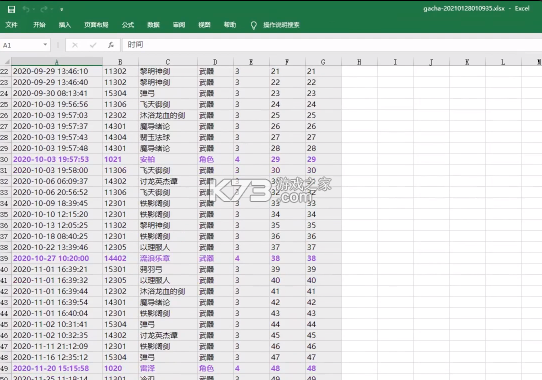The width and height of the screenshot is (542, 380).
Task: Switch to the 插入 ribbon tab
Action: click(65, 25)
